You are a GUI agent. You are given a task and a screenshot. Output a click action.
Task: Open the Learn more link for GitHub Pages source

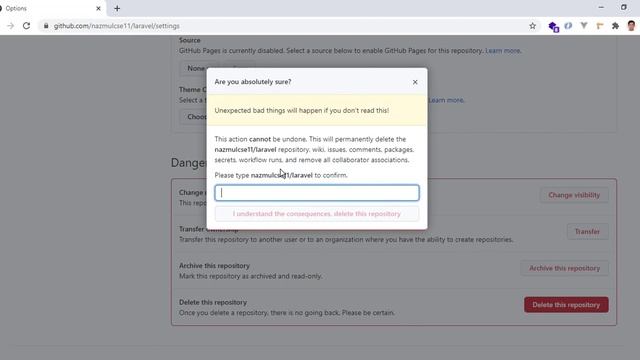(x=503, y=51)
